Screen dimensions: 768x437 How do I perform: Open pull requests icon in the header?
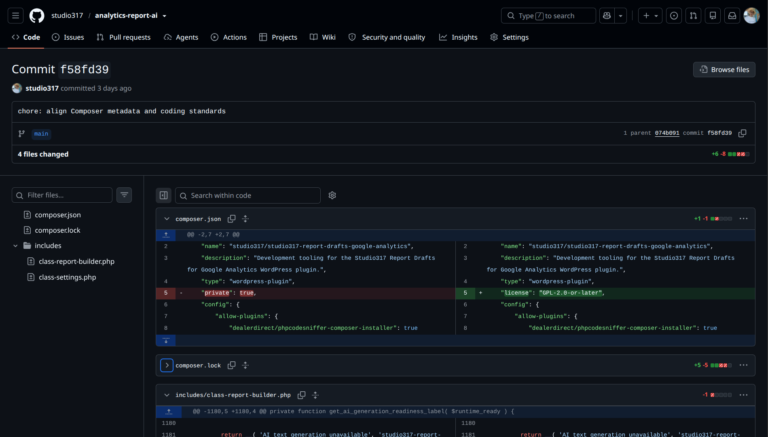(693, 16)
